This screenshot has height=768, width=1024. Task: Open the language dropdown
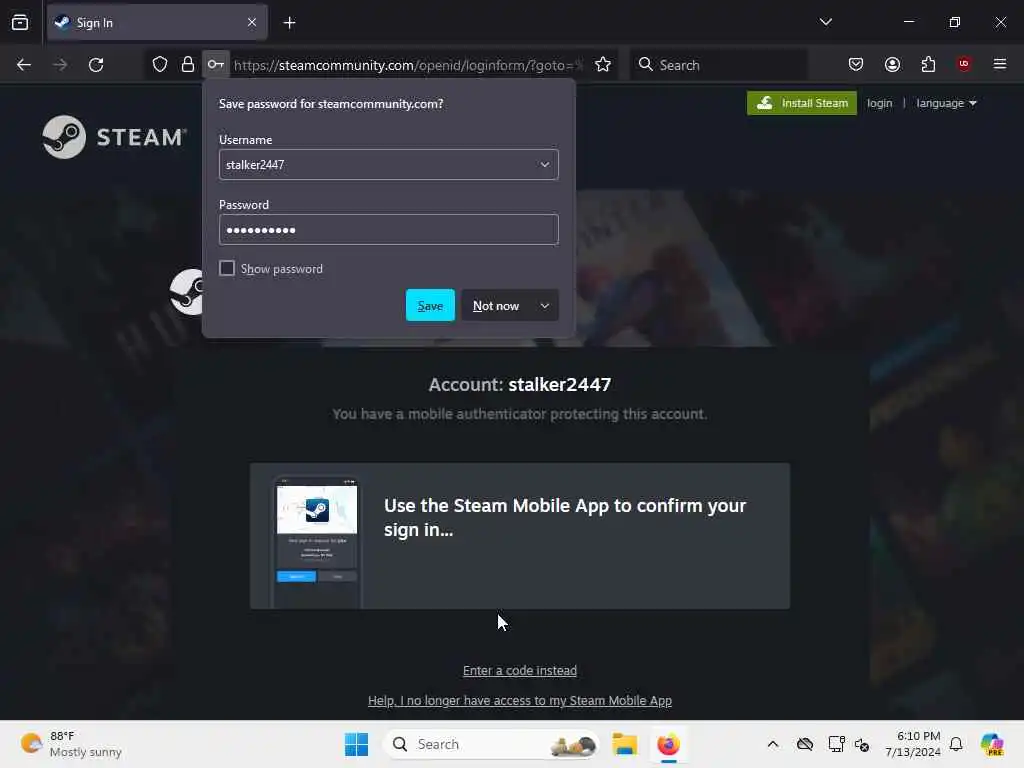(946, 103)
